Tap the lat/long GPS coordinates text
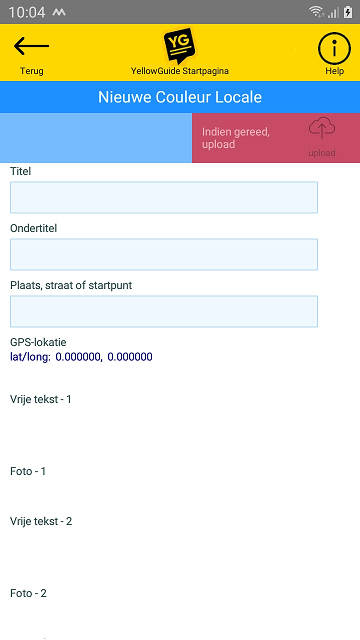360x640 pixels. (x=81, y=357)
